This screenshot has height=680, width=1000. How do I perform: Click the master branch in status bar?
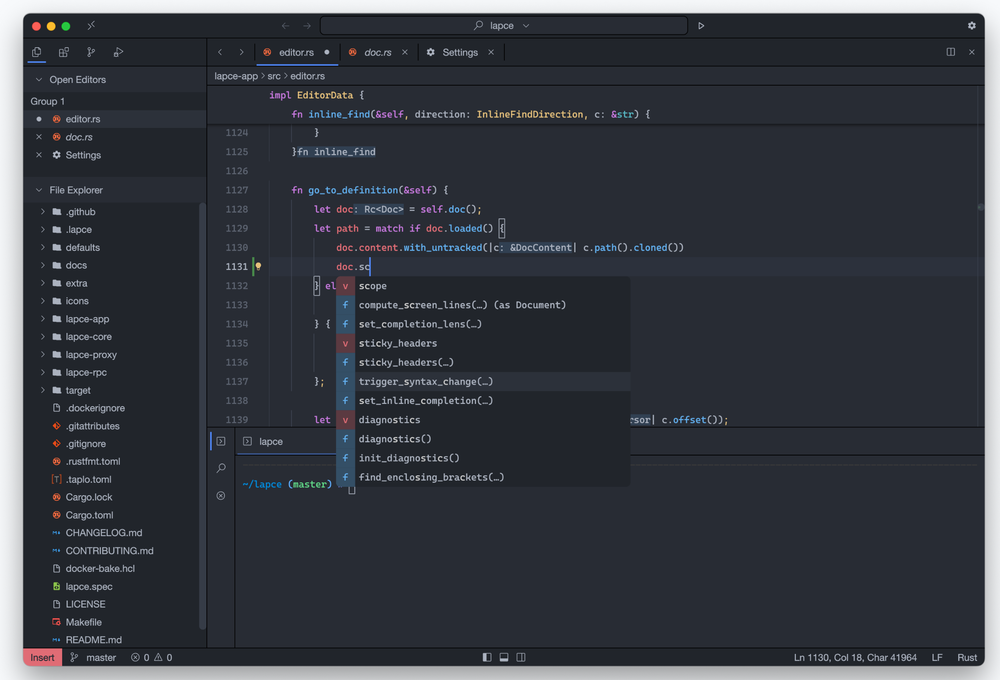tap(93, 658)
